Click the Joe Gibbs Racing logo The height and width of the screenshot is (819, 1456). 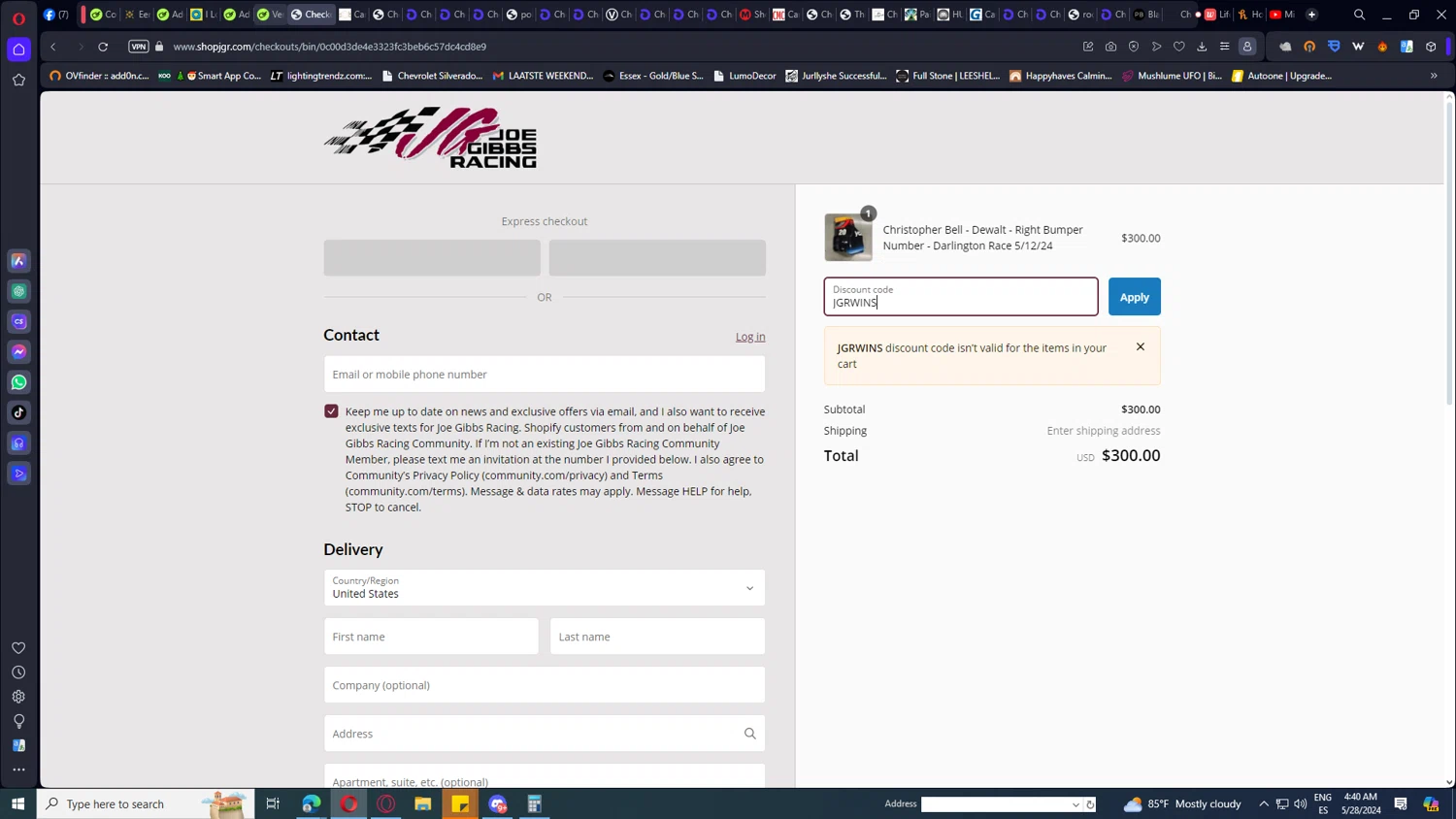(430, 138)
